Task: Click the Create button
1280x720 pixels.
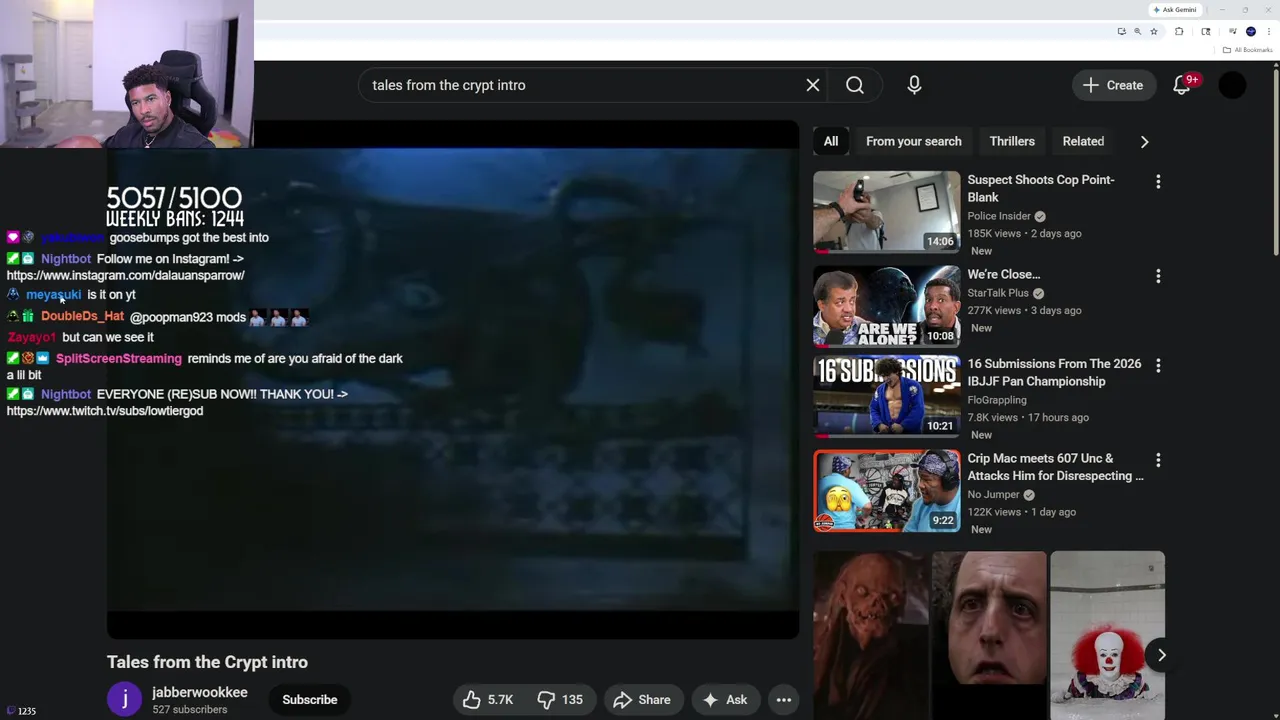Action: tap(1113, 85)
